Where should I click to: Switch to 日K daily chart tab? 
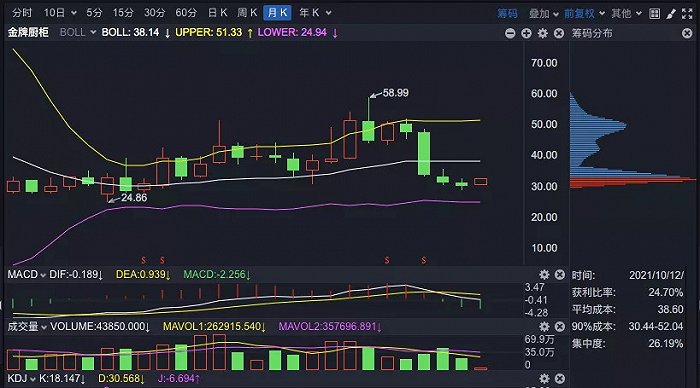[217, 13]
